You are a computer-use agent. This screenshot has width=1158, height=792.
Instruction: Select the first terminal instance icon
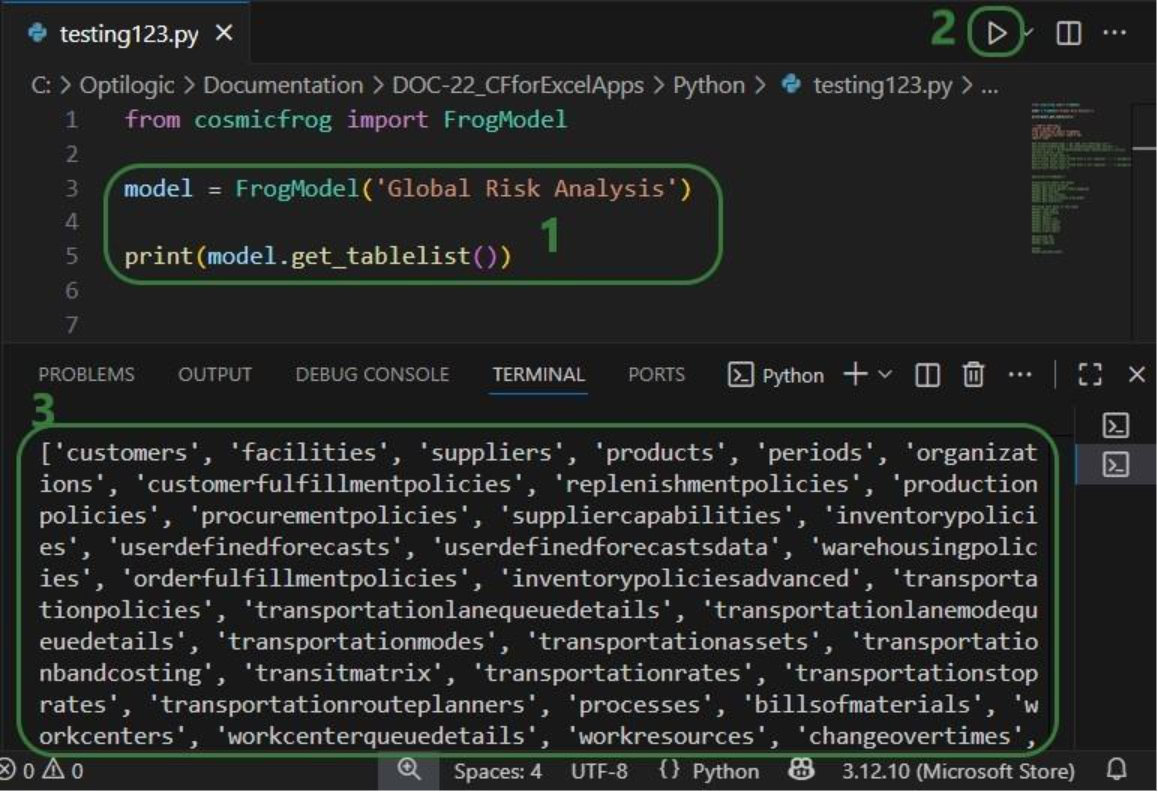click(x=1115, y=426)
